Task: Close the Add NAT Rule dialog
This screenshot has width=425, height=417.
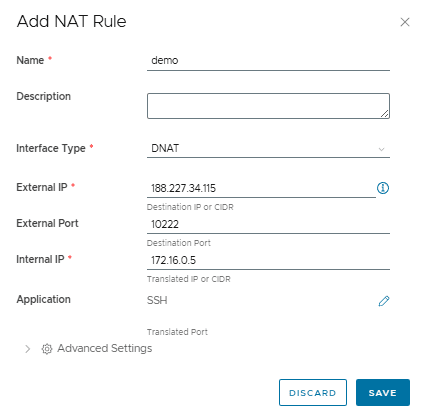Action: point(405,22)
